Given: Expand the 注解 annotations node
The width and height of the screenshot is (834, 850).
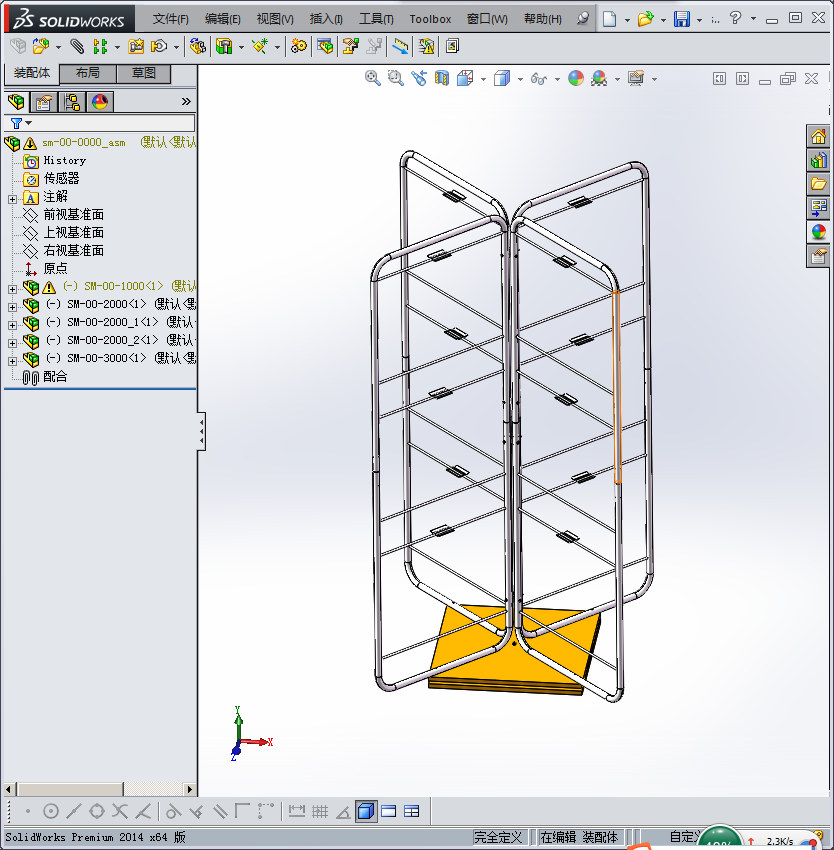Looking at the screenshot, I should (x=12, y=199).
